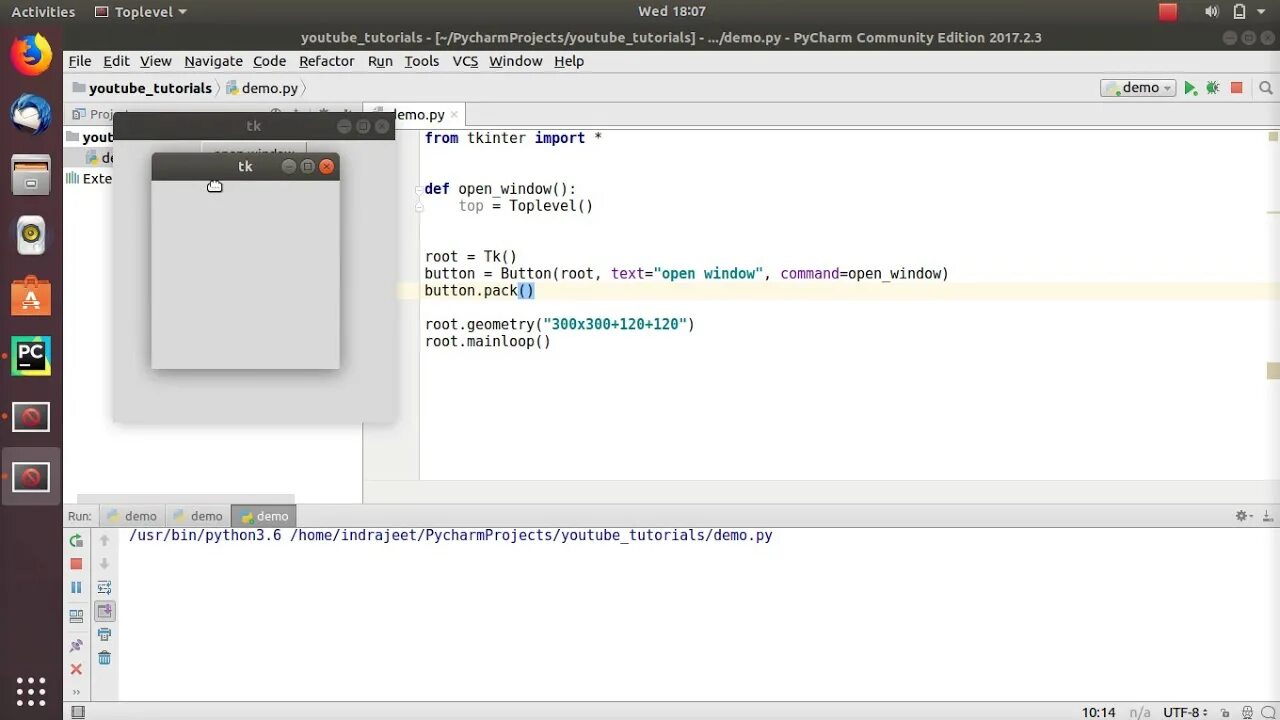The height and width of the screenshot is (720, 1280).
Task: Change file encoding UTF-8
Action: click(x=1185, y=712)
